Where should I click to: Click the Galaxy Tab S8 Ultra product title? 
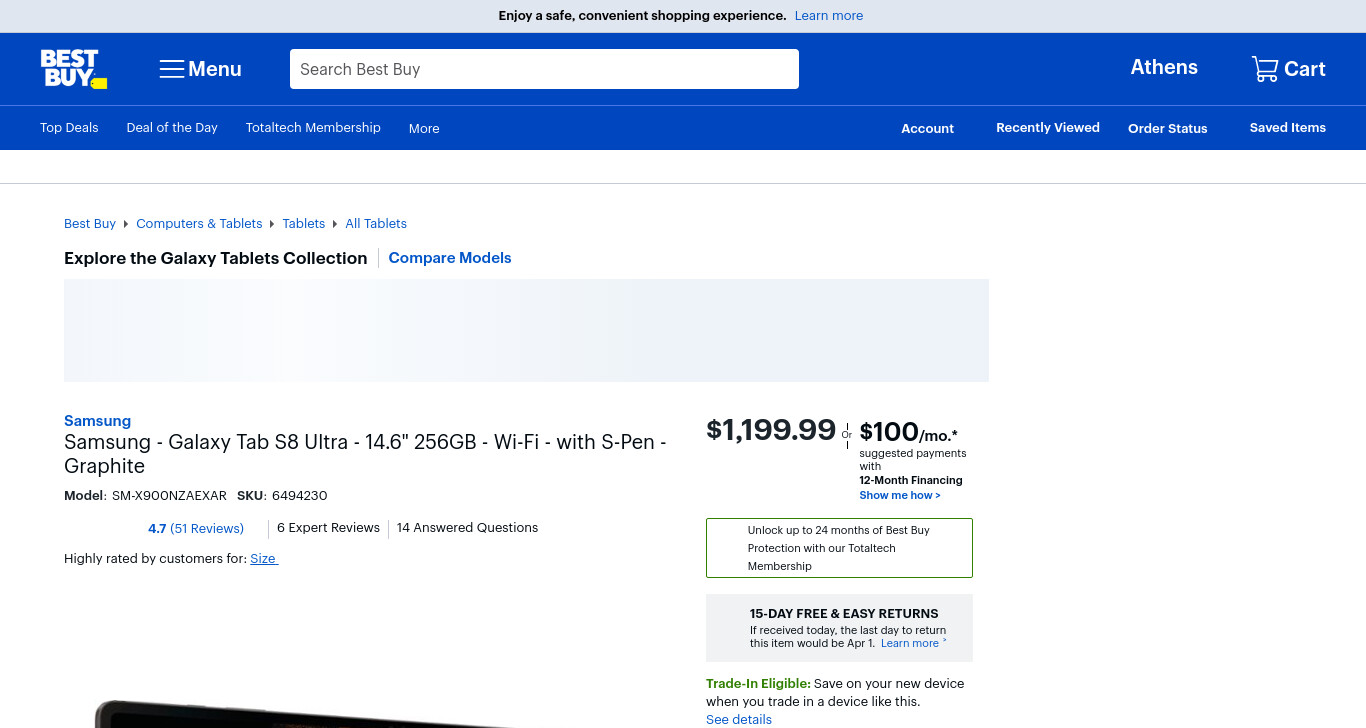tap(365, 454)
